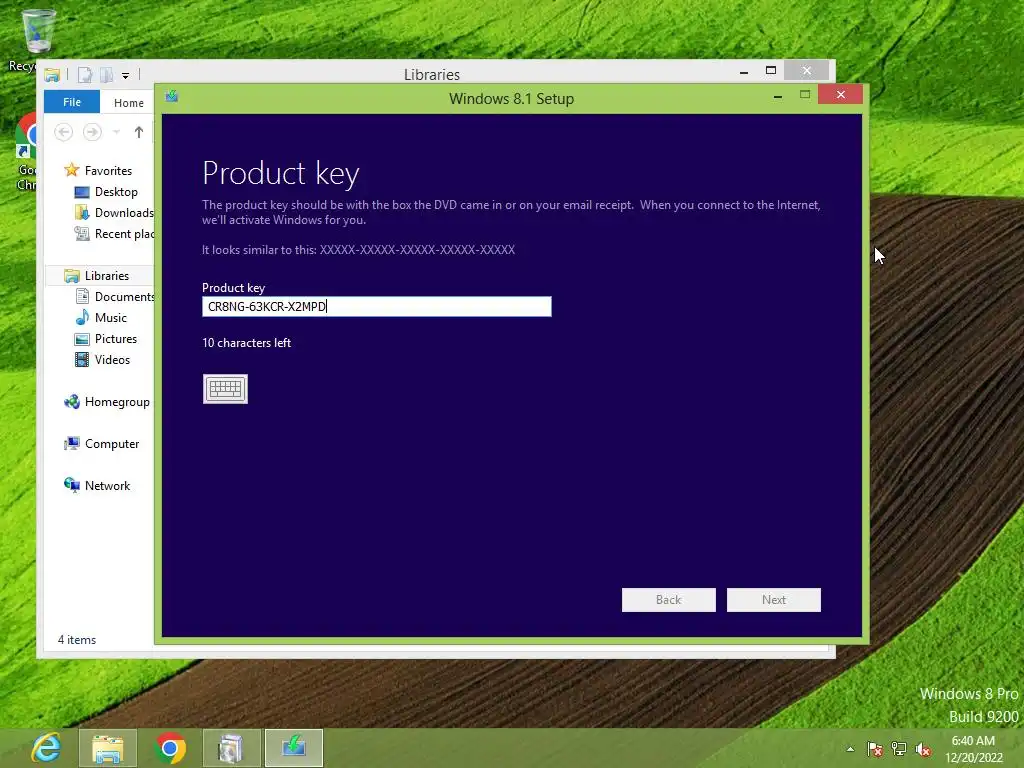The image size is (1024, 768).
Task: Click the network tray icon
Action: click(x=899, y=749)
